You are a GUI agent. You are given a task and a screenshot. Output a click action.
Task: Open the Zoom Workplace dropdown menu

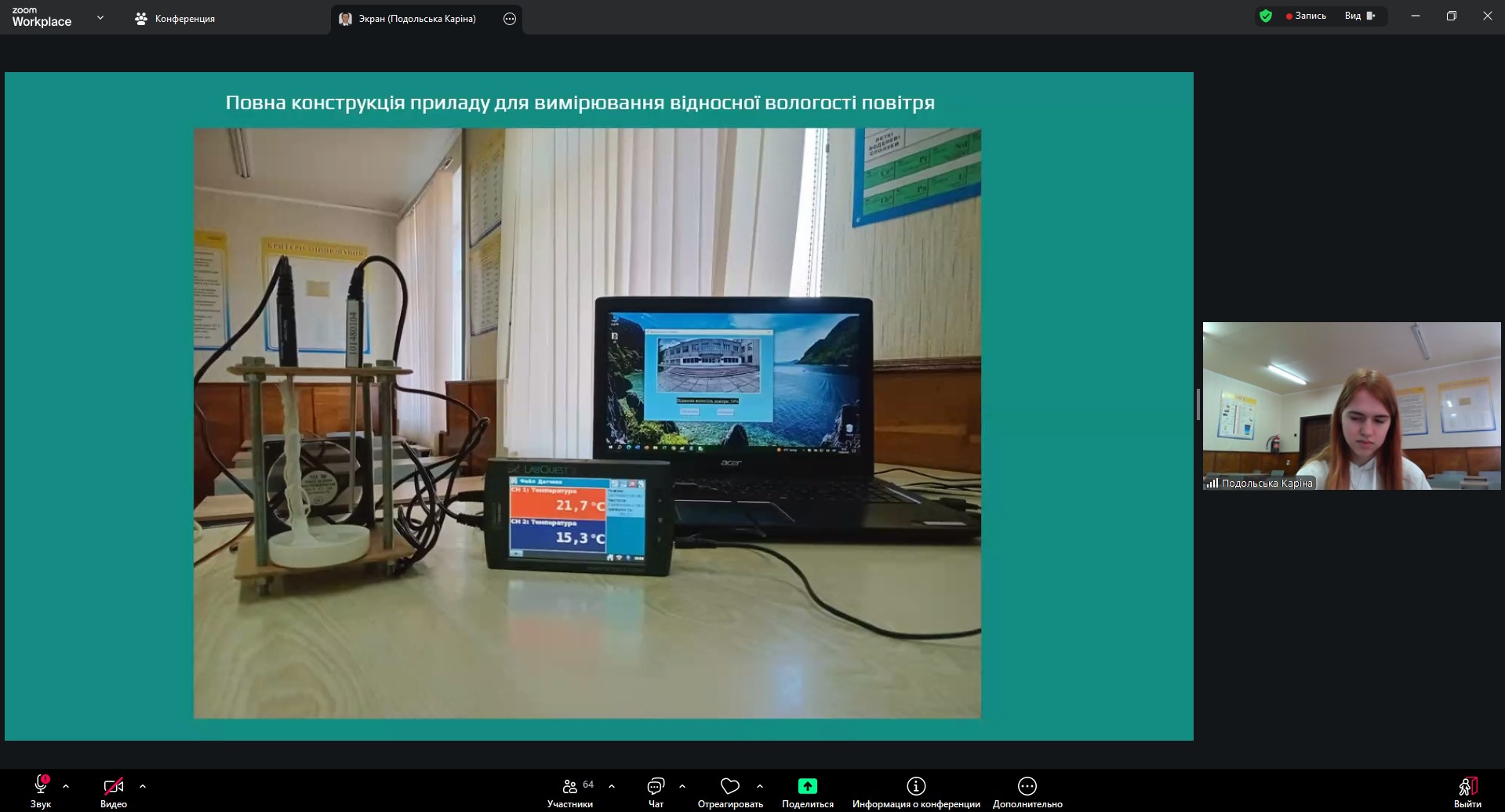point(100,18)
